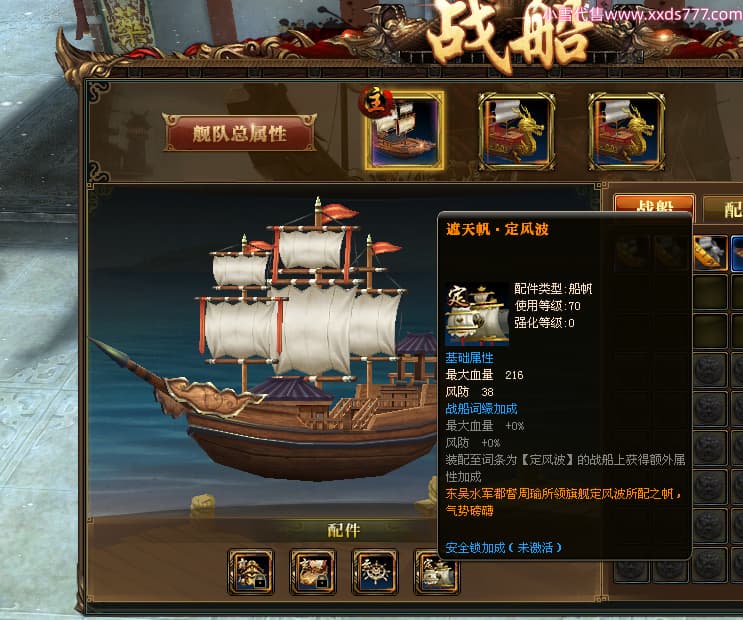743x620 pixels.
Task: Click the second locked accessory slot
Action: point(313,572)
